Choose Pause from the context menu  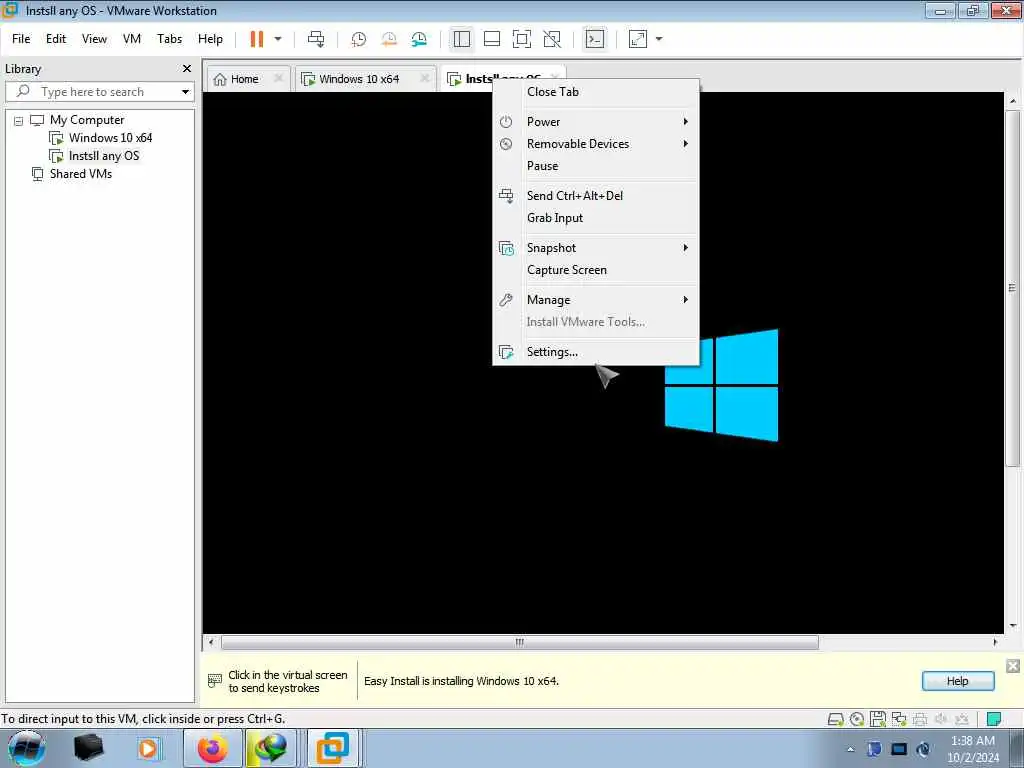(x=596, y=166)
